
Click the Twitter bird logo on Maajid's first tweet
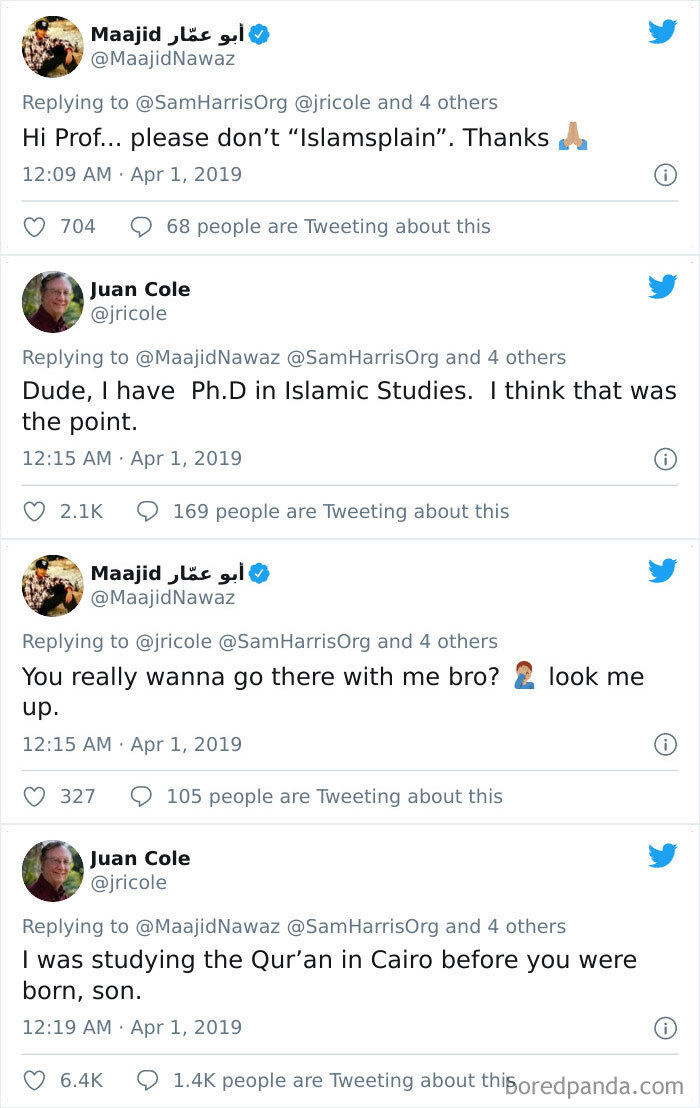tap(662, 32)
